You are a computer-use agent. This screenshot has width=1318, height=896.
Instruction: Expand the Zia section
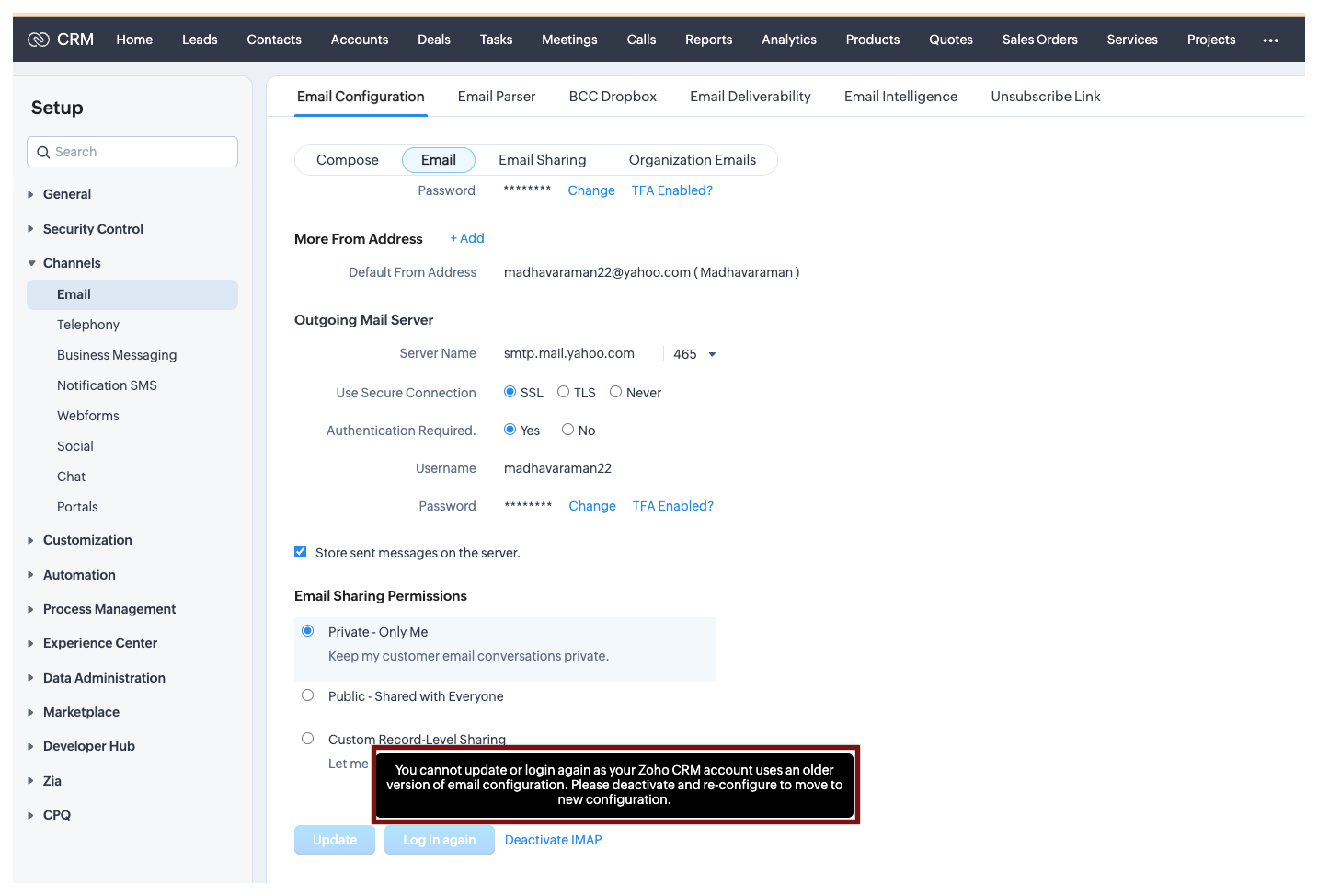pyautogui.click(x=31, y=781)
